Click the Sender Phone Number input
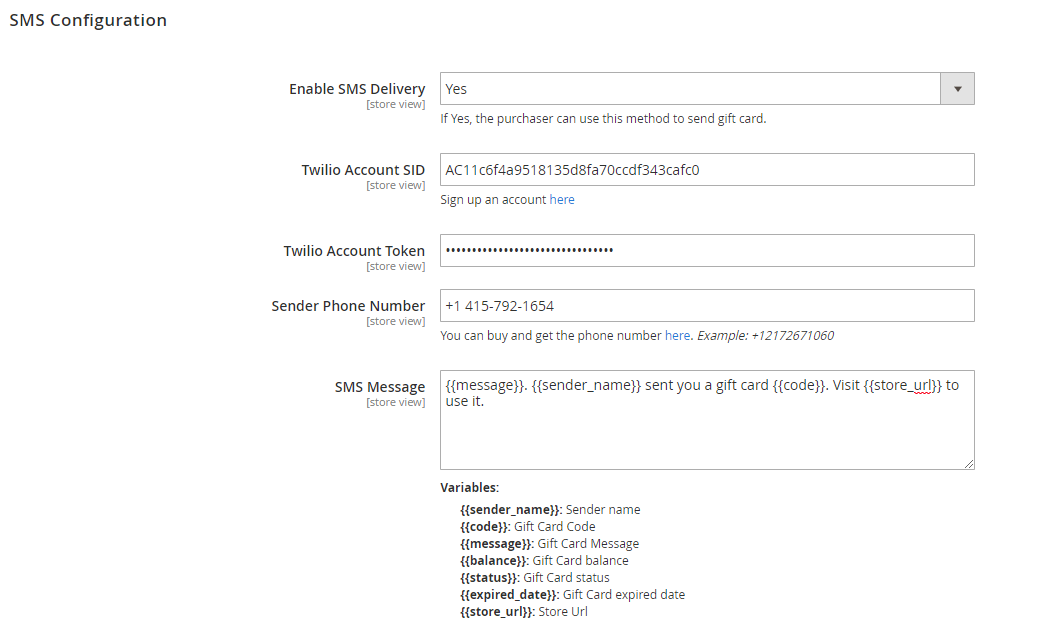The height and width of the screenshot is (636, 1064). point(707,305)
